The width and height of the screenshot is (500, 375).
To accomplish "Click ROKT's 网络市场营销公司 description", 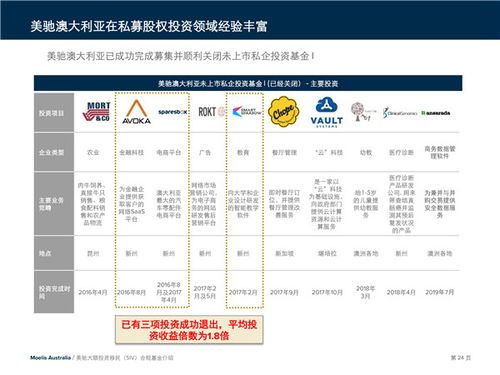I will click(x=204, y=204).
